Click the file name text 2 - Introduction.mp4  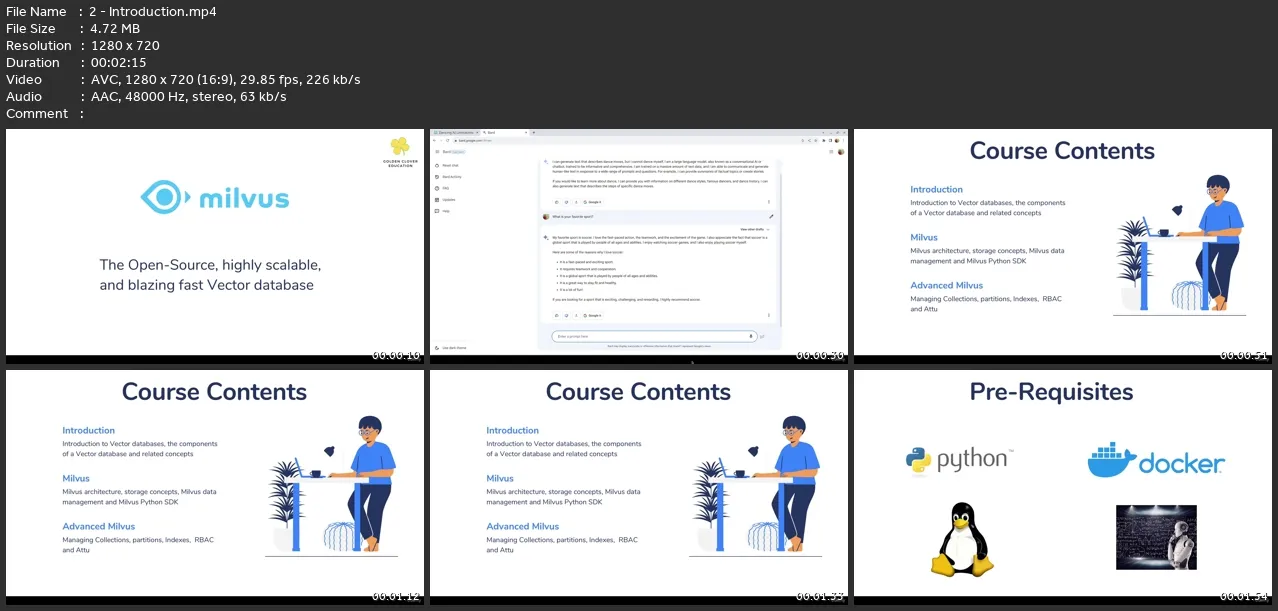point(152,11)
